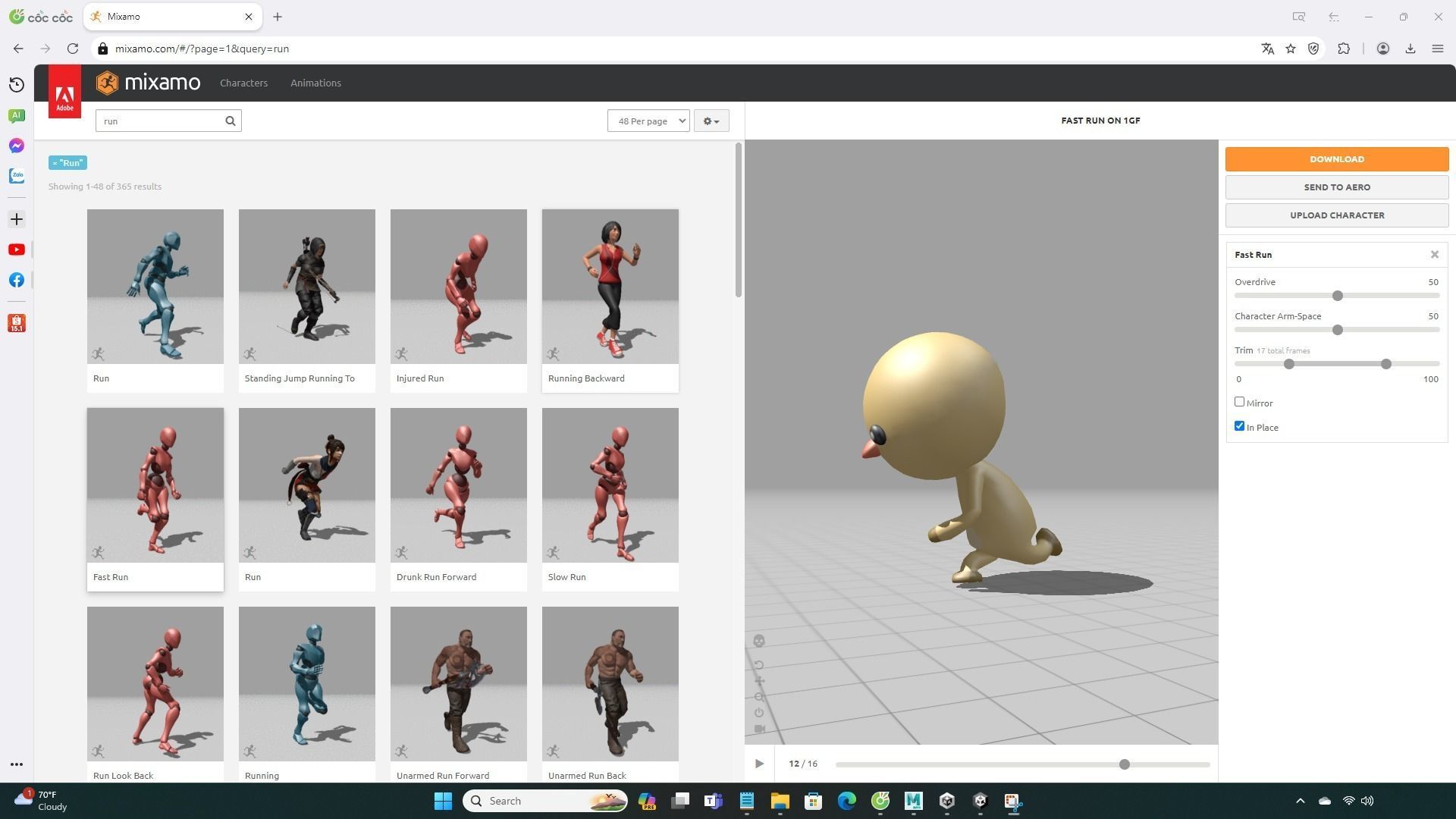Click the rotate view icon in viewer
Image resolution: width=1456 pixels, height=819 pixels.
759,665
